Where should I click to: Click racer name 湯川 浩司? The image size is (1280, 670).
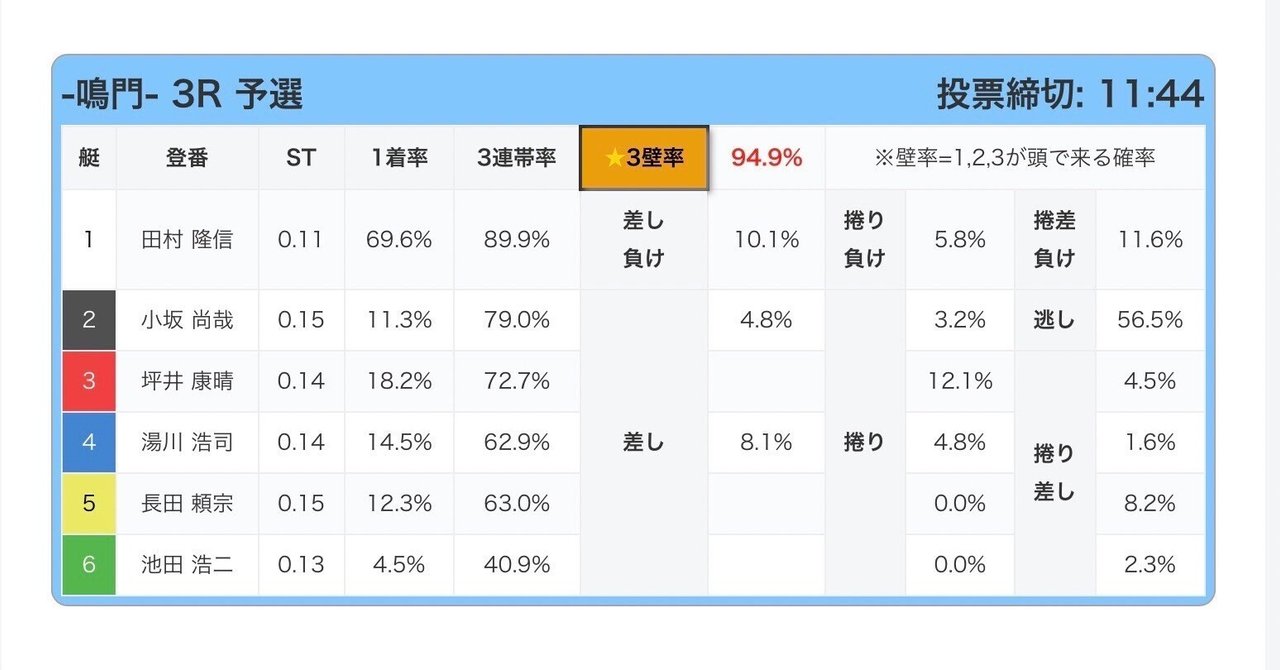click(x=187, y=442)
